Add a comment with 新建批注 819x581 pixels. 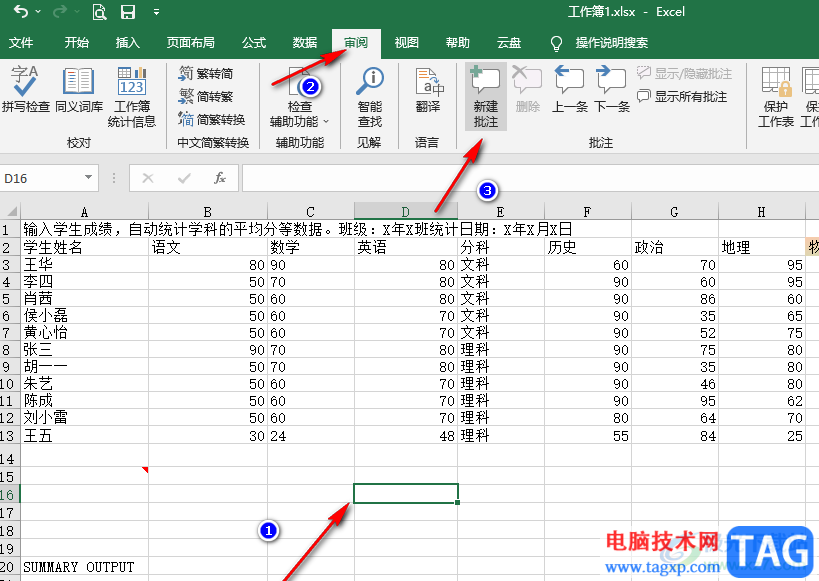(486, 97)
